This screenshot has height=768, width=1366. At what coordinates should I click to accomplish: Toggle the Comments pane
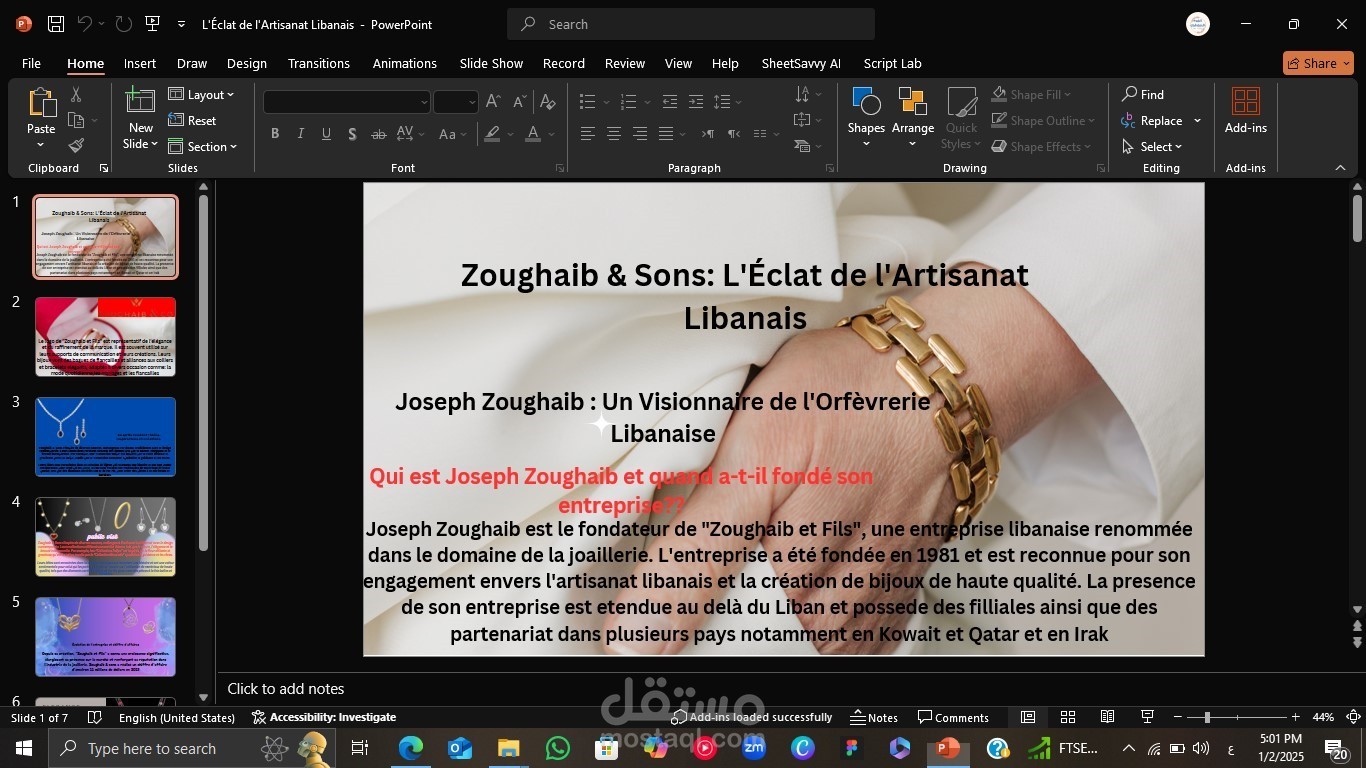954,717
